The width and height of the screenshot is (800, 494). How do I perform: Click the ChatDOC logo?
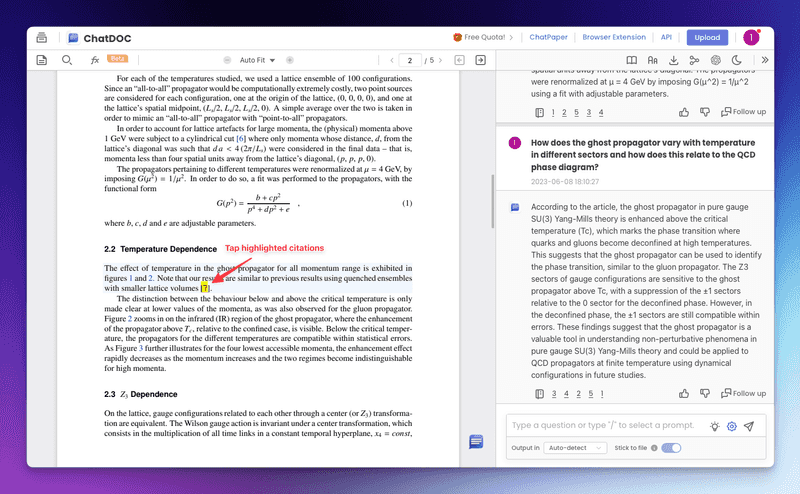100,38
